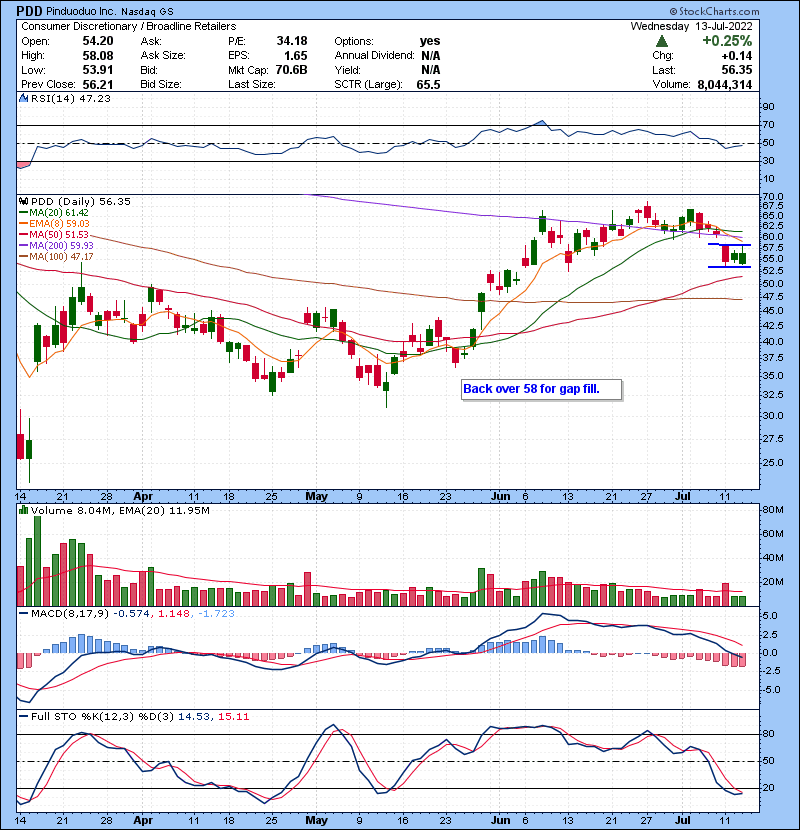Click the 25.0 label on the price axis
The height and width of the screenshot is (830, 800).
tap(772, 463)
